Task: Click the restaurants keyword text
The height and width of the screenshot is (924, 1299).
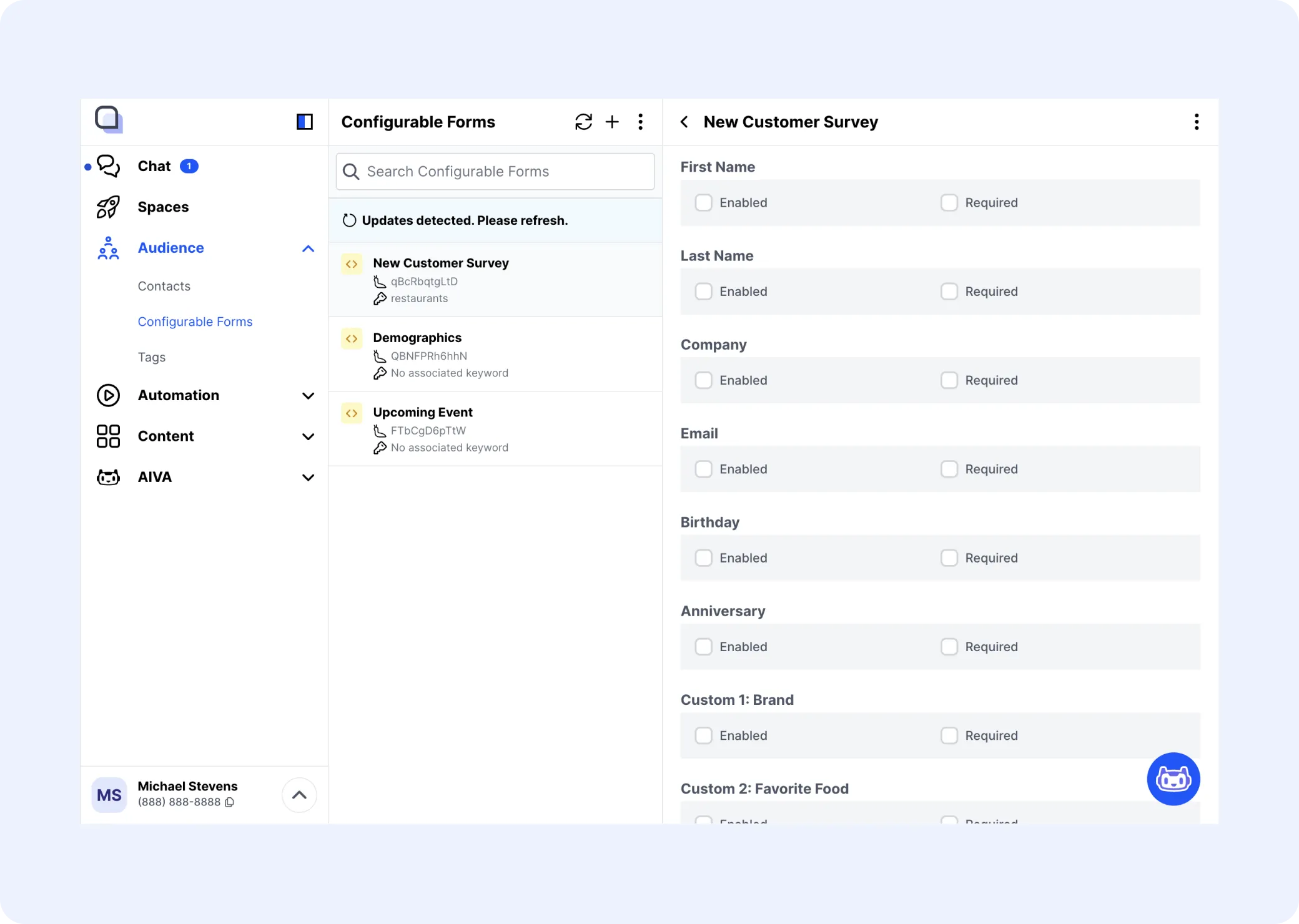Action: coord(419,298)
